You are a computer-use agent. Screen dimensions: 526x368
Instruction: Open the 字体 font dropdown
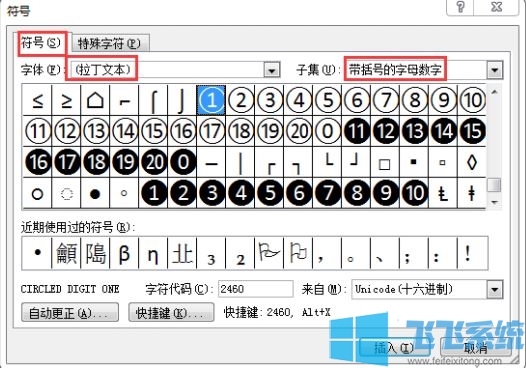coord(272,70)
